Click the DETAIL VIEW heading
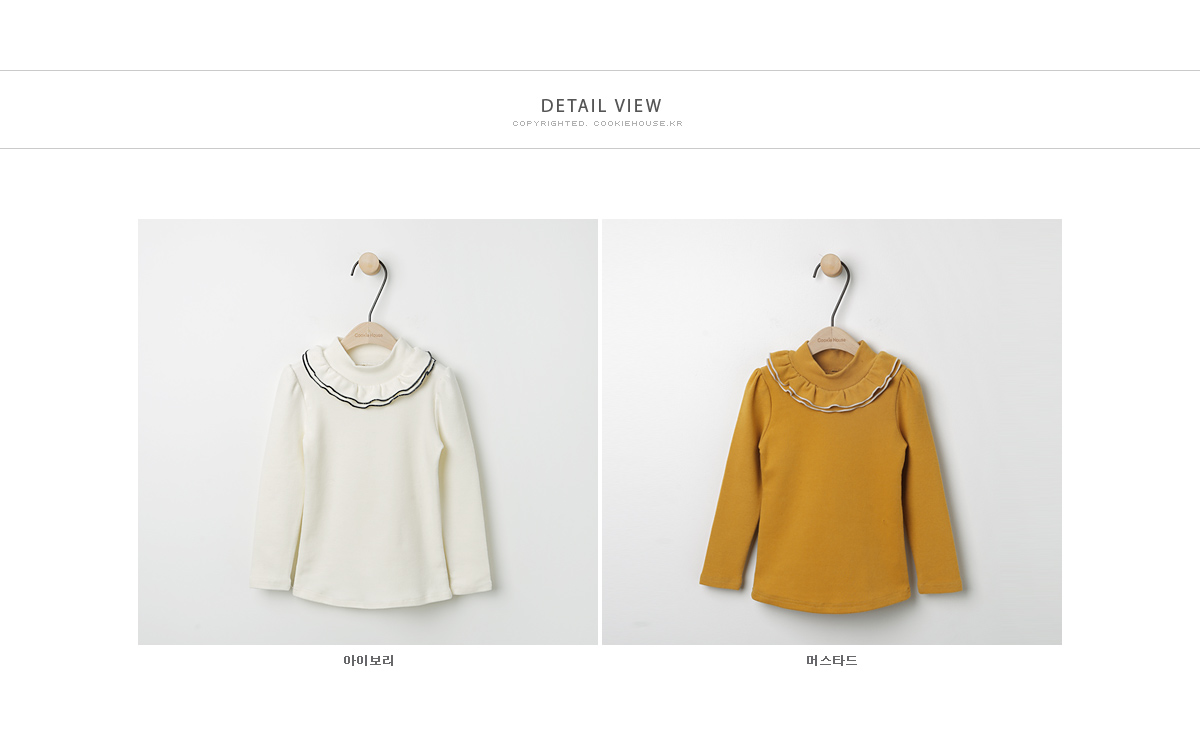 tap(601, 106)
